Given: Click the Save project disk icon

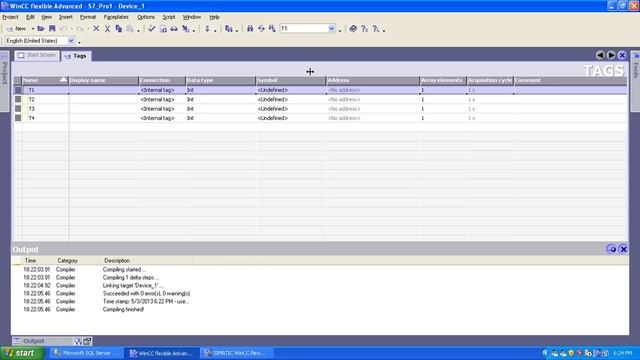Looking at the screenshot, I should 52,29.
